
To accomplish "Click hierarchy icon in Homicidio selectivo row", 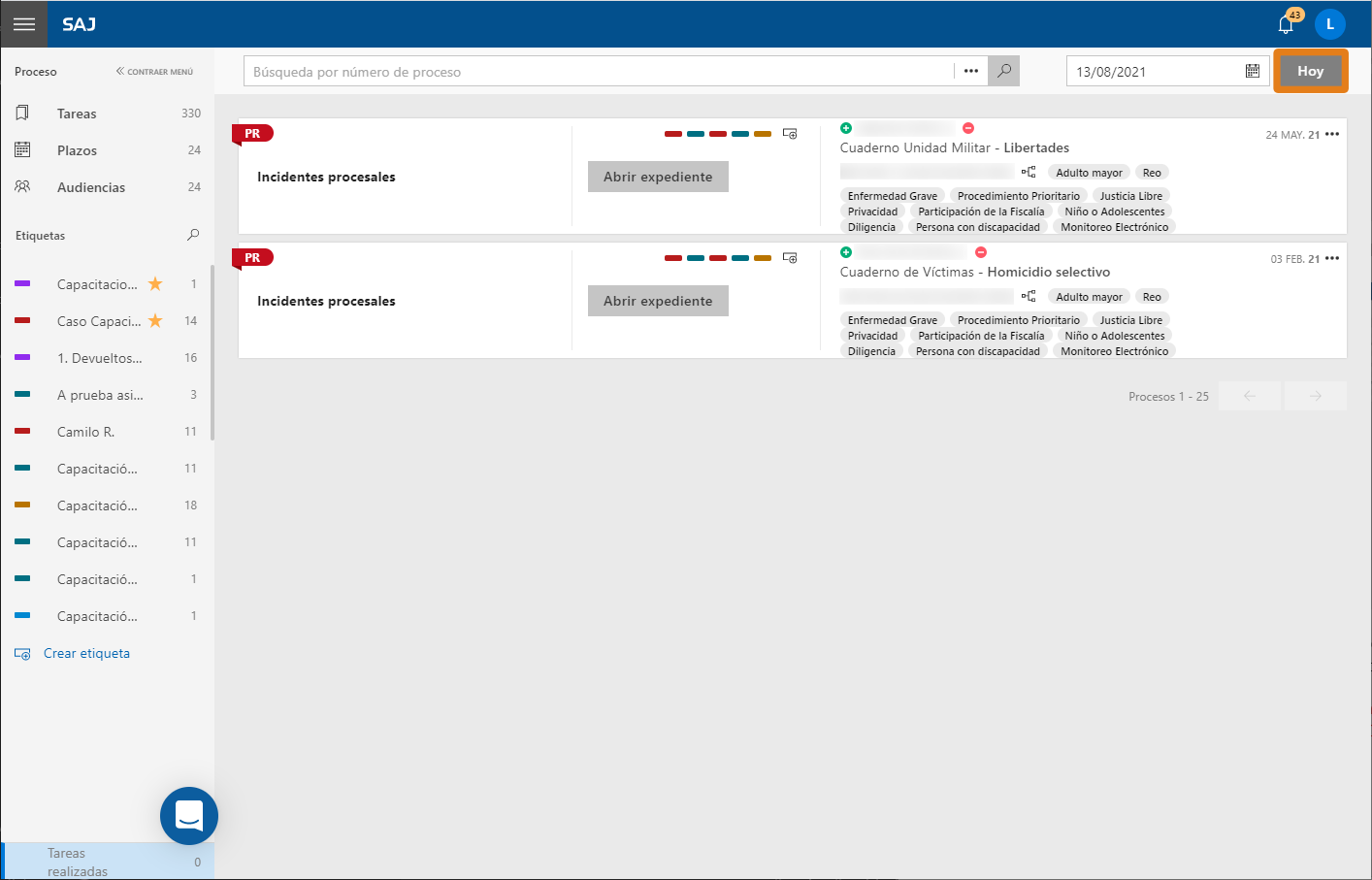I will coord(1029,296).
